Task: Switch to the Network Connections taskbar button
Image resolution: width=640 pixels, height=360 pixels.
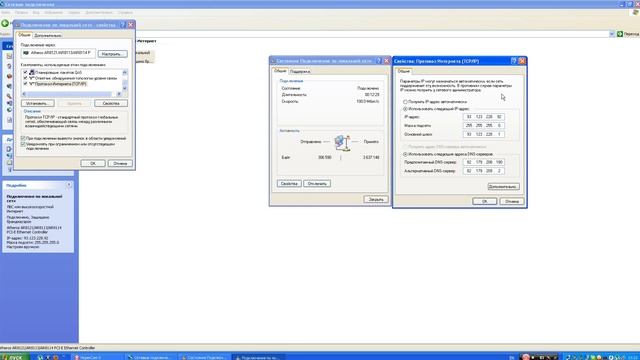Action: 151,357
